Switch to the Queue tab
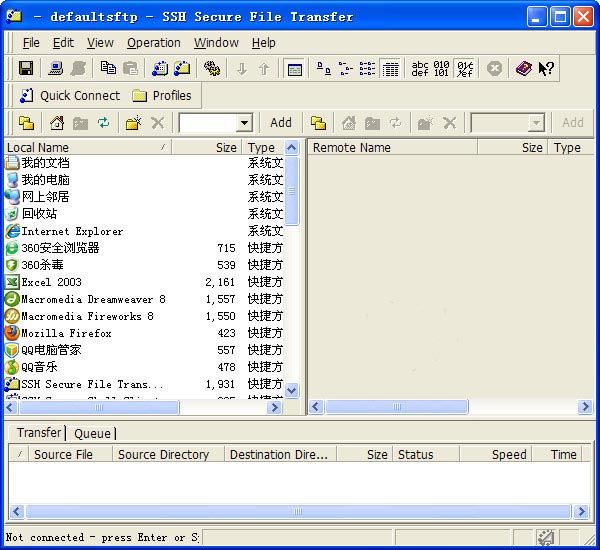The height and width of the screenshot is (550, 600). (92, 433)
